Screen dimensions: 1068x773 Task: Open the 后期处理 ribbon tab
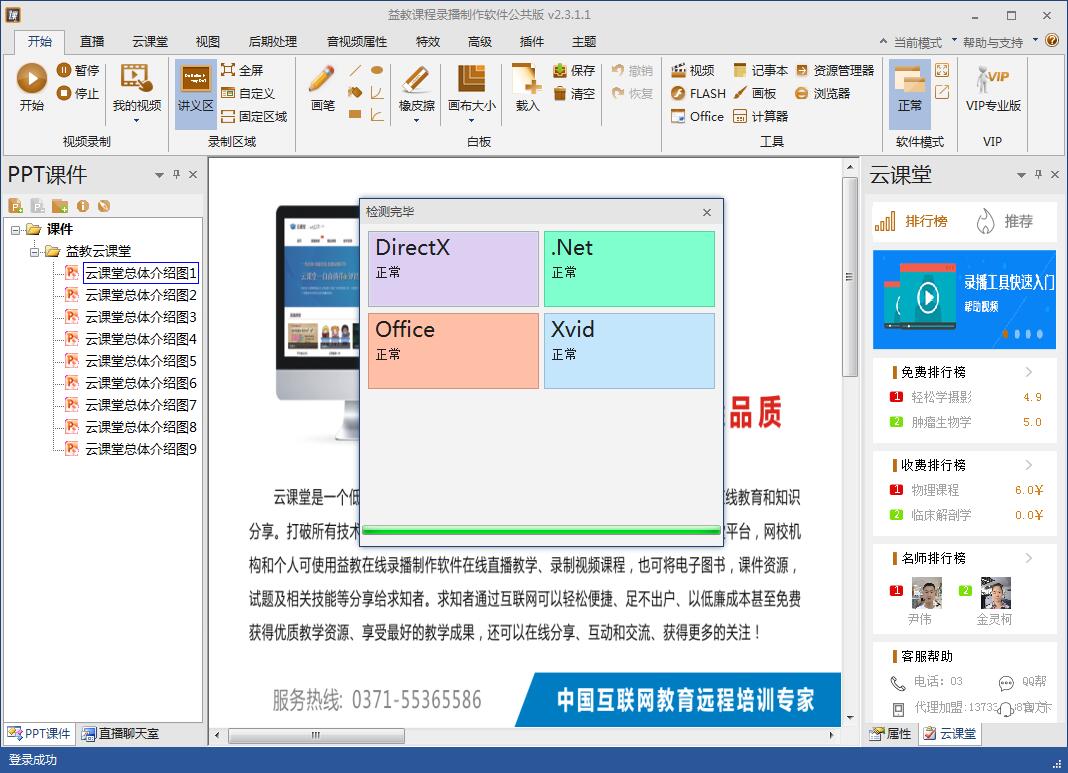coord(272,42)
